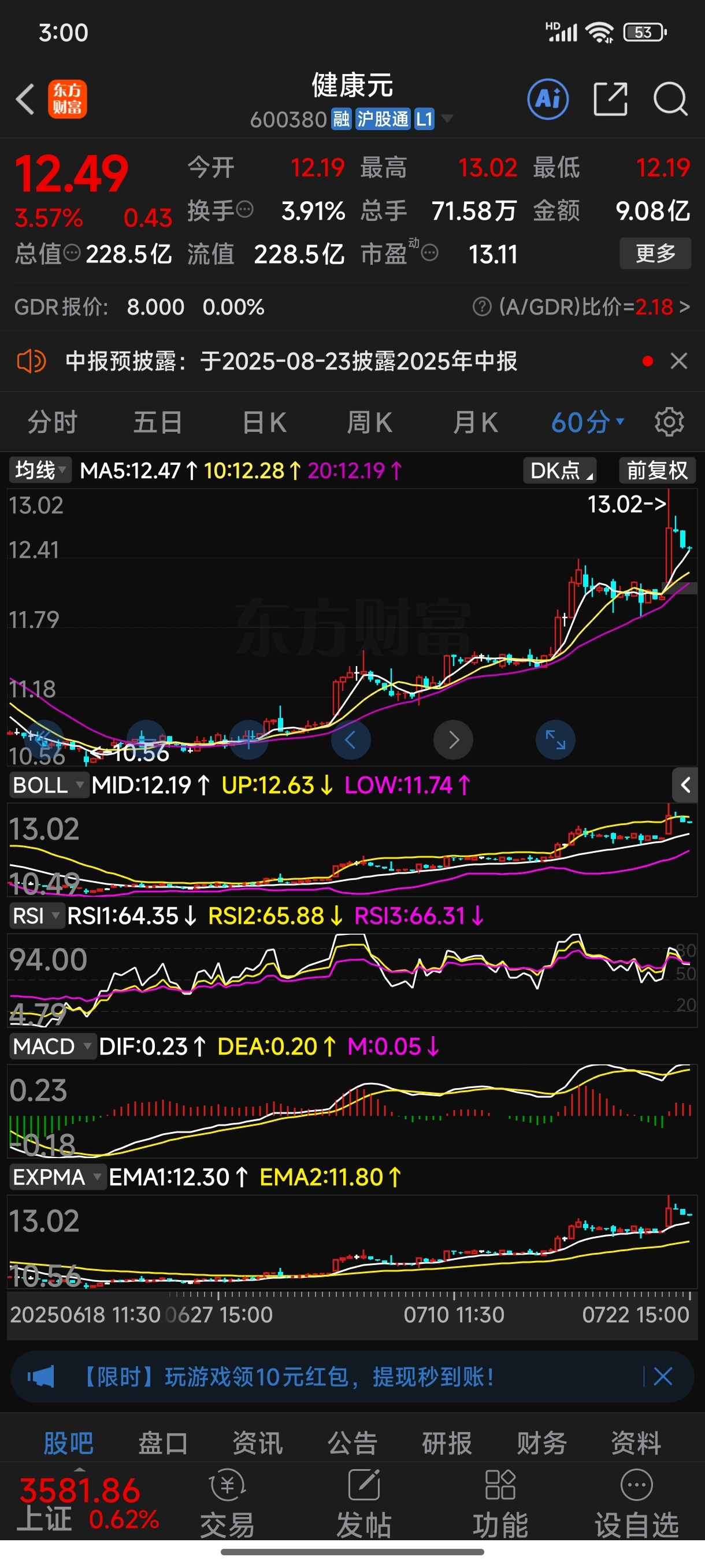The image size is (705, 1568).
Task: Open 发帖 post icon
Action: tap(363, 1503)
